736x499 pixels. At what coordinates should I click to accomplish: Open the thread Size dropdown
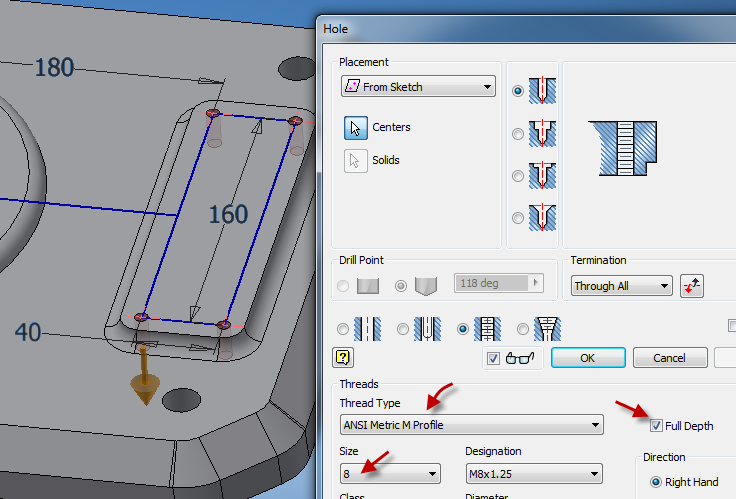[x=390, y=474]
